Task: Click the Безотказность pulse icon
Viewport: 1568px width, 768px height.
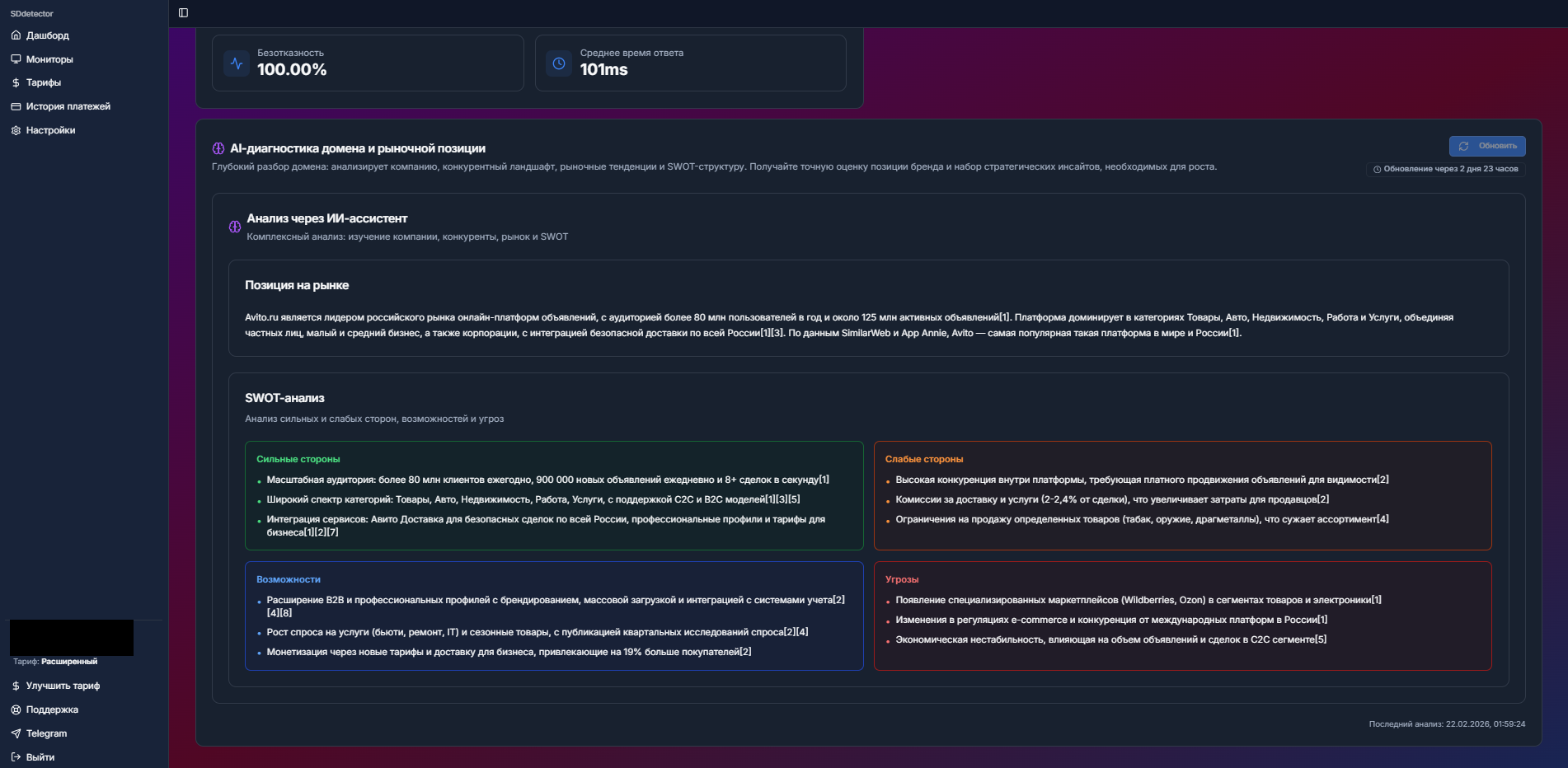Action: [237, 63]
